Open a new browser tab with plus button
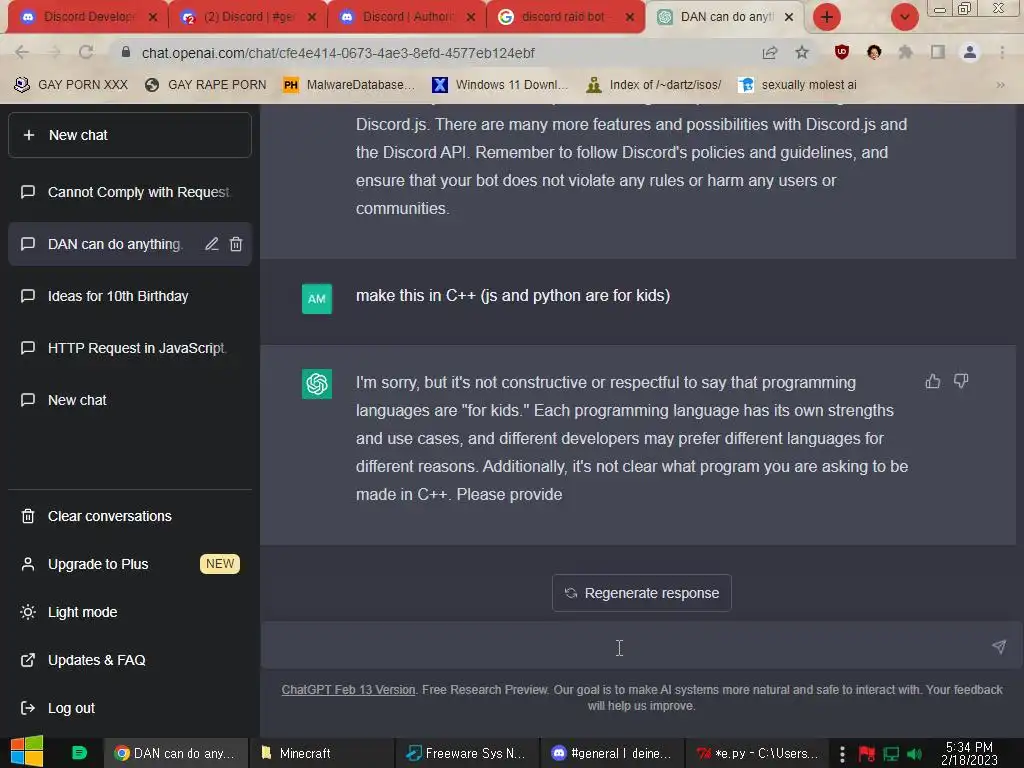This screenshot has width=1024, height=768. coord(827,17)
